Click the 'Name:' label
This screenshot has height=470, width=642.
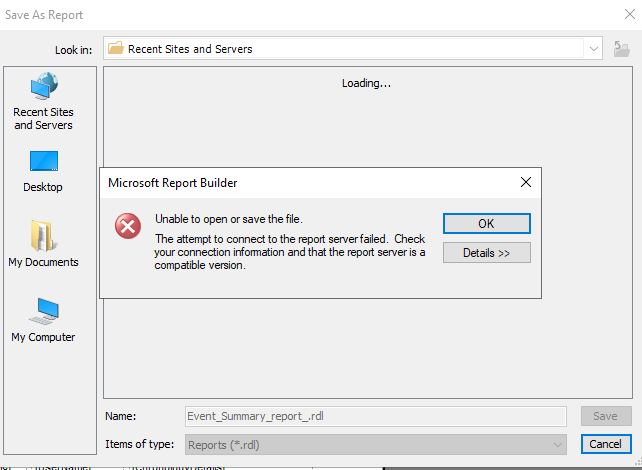pos(120,416)
